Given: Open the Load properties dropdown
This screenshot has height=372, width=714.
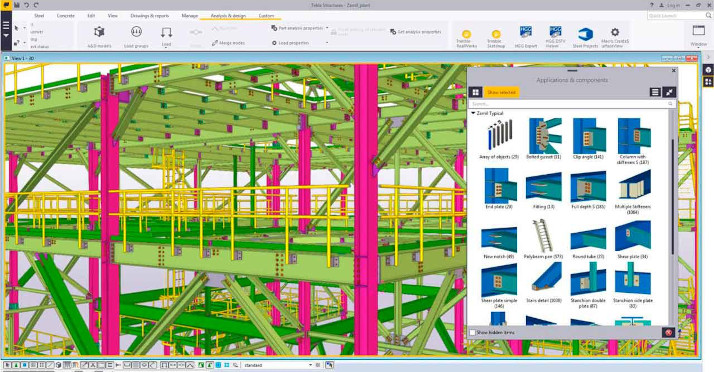Looking at the screenshot, I should [327, 43].
